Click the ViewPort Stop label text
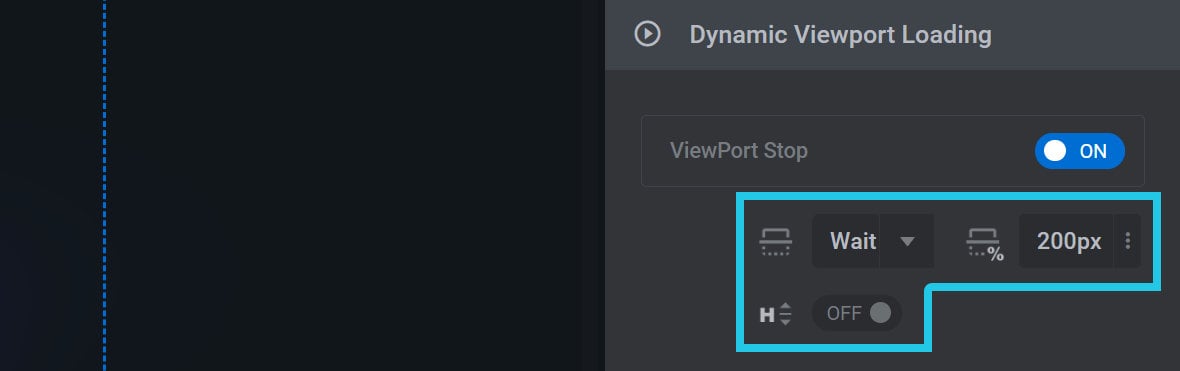1180x371 pixels. [x=738, y=151]
